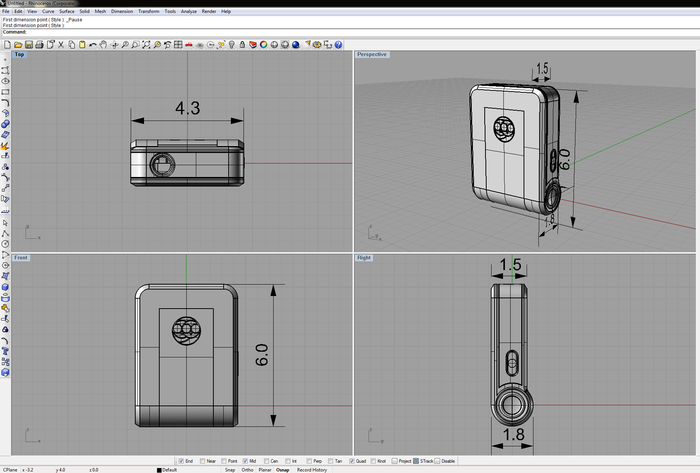Open the Surface menu
This screenshot has height=473, width=700.
pyautogui.click(x=67, y=12)
